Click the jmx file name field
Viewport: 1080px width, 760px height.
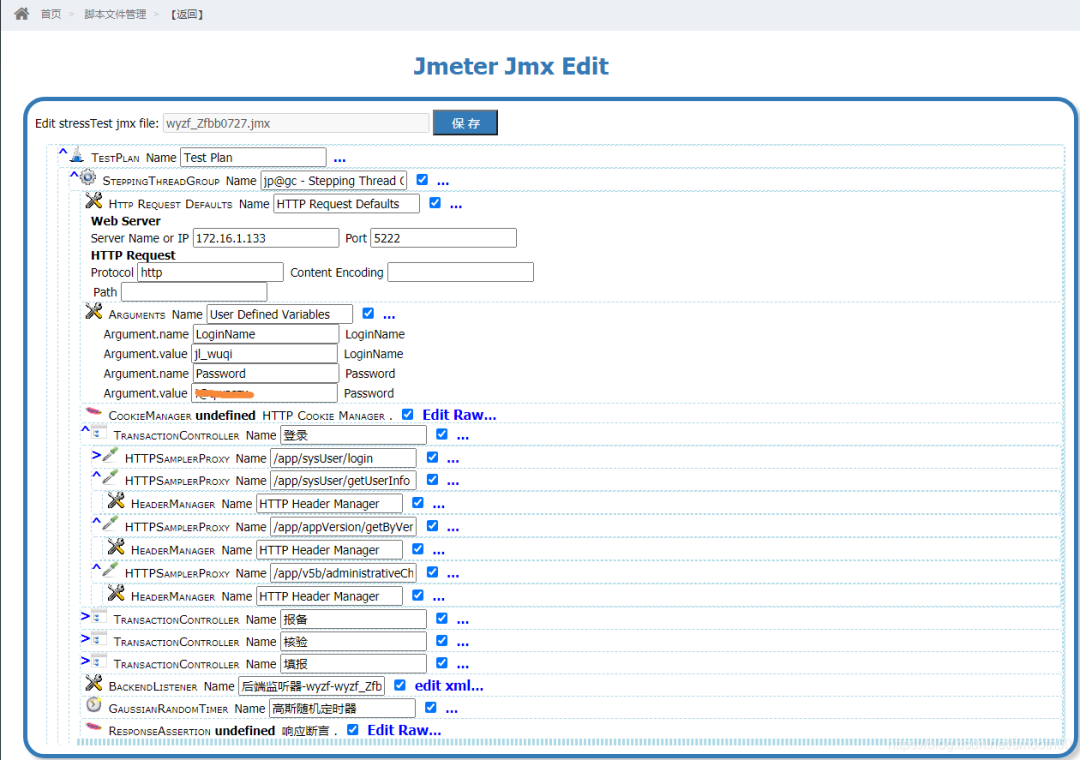pyautogui.click(x=296, y=123)
